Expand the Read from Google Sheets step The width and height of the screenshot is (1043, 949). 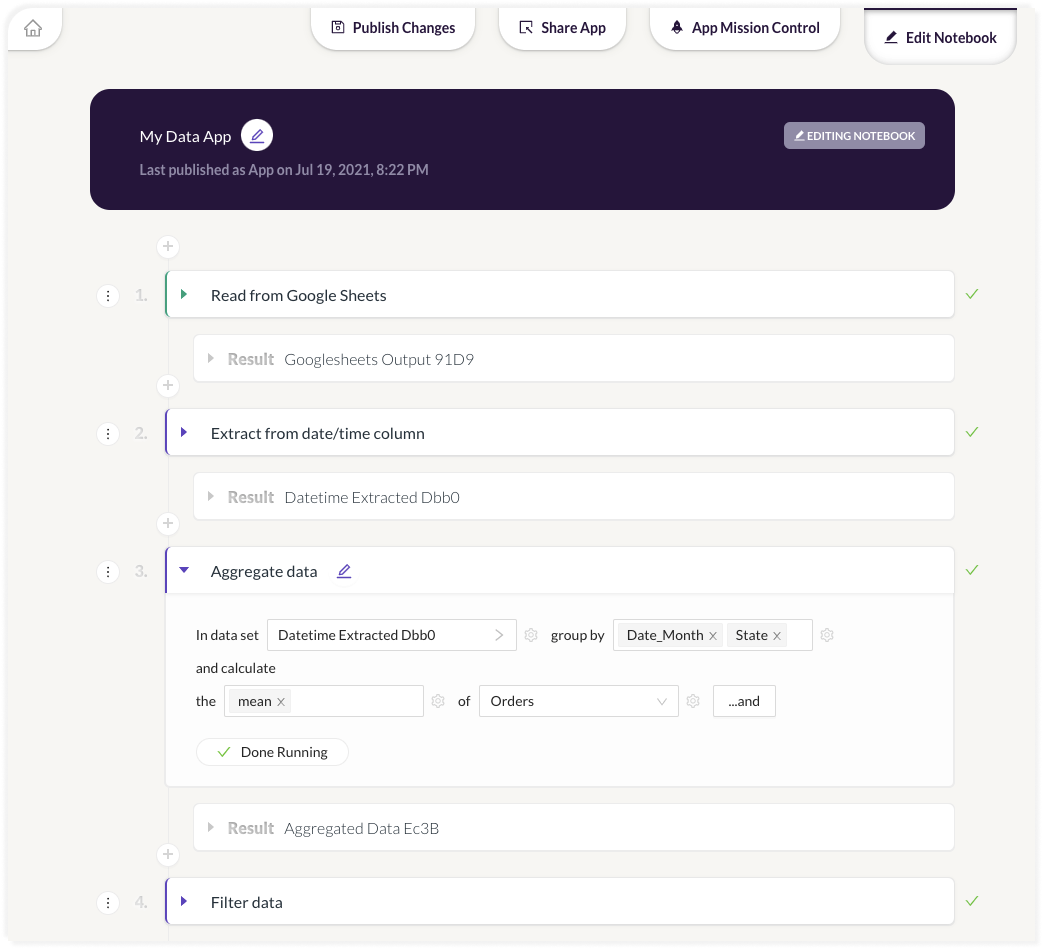click(184, 294)
